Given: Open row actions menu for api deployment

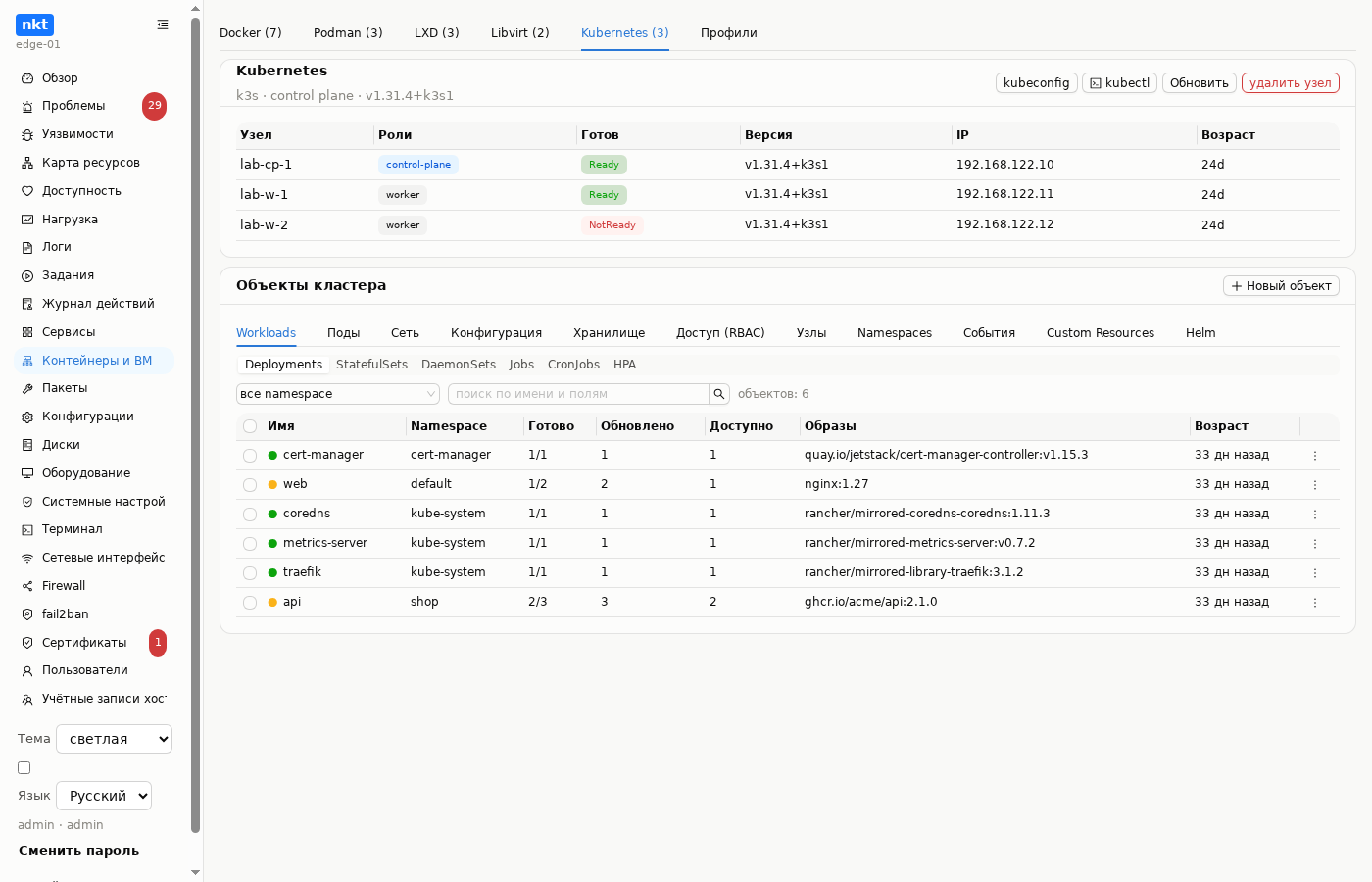Looking at the screenshot, I should [x=1315, y=603].
